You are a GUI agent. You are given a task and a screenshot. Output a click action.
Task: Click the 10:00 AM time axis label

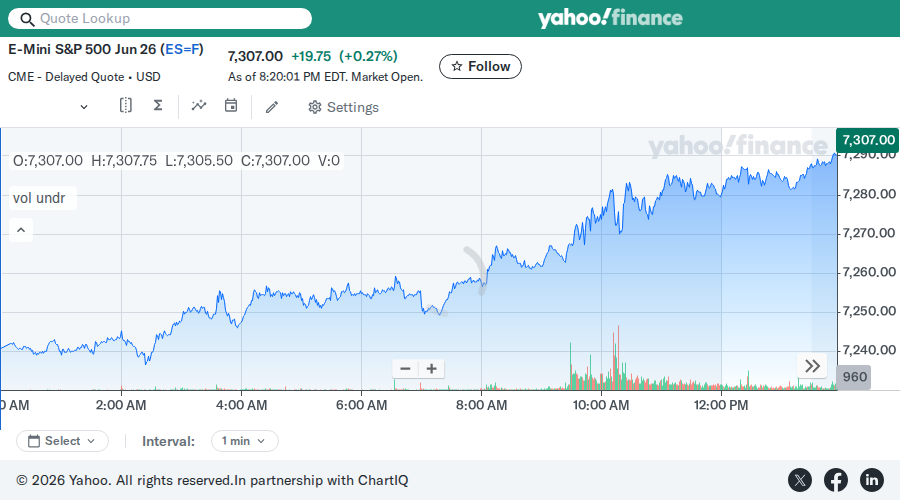[x=601, y=405]
